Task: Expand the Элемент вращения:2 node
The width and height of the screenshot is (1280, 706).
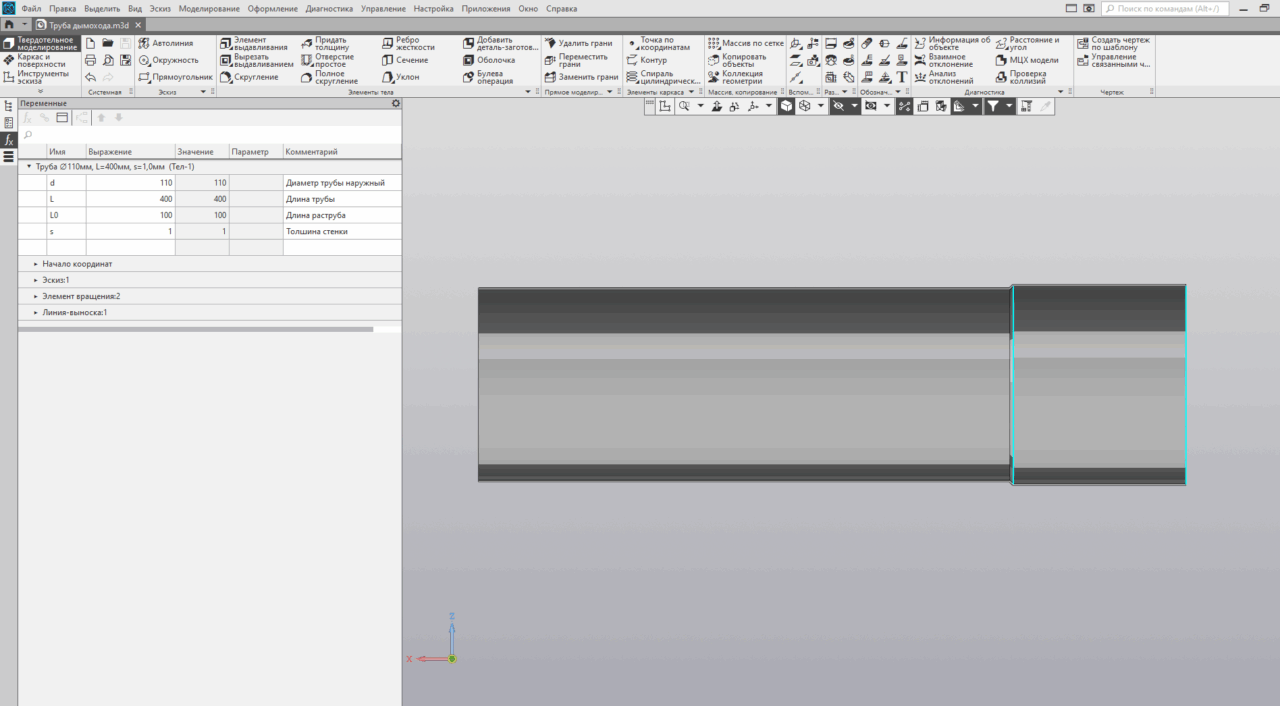Action: click(x=35, y=296)
